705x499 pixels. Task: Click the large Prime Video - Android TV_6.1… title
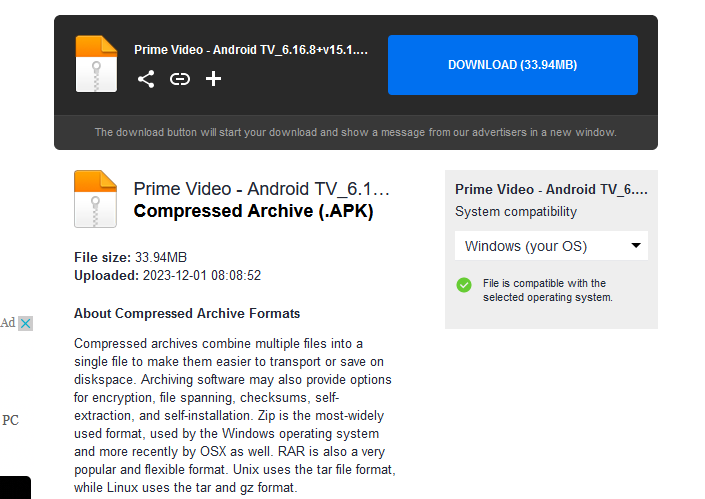(x=261, y=189)
